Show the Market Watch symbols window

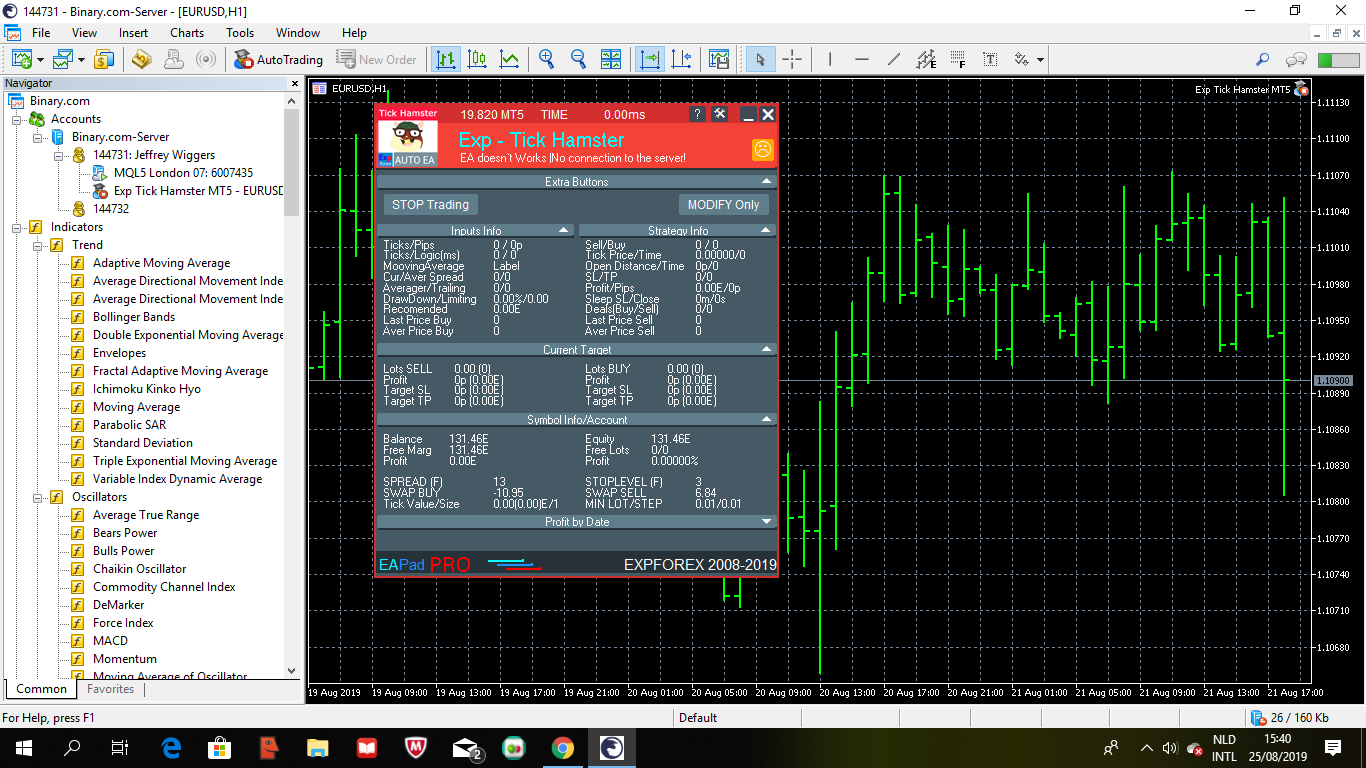[104, 59]
